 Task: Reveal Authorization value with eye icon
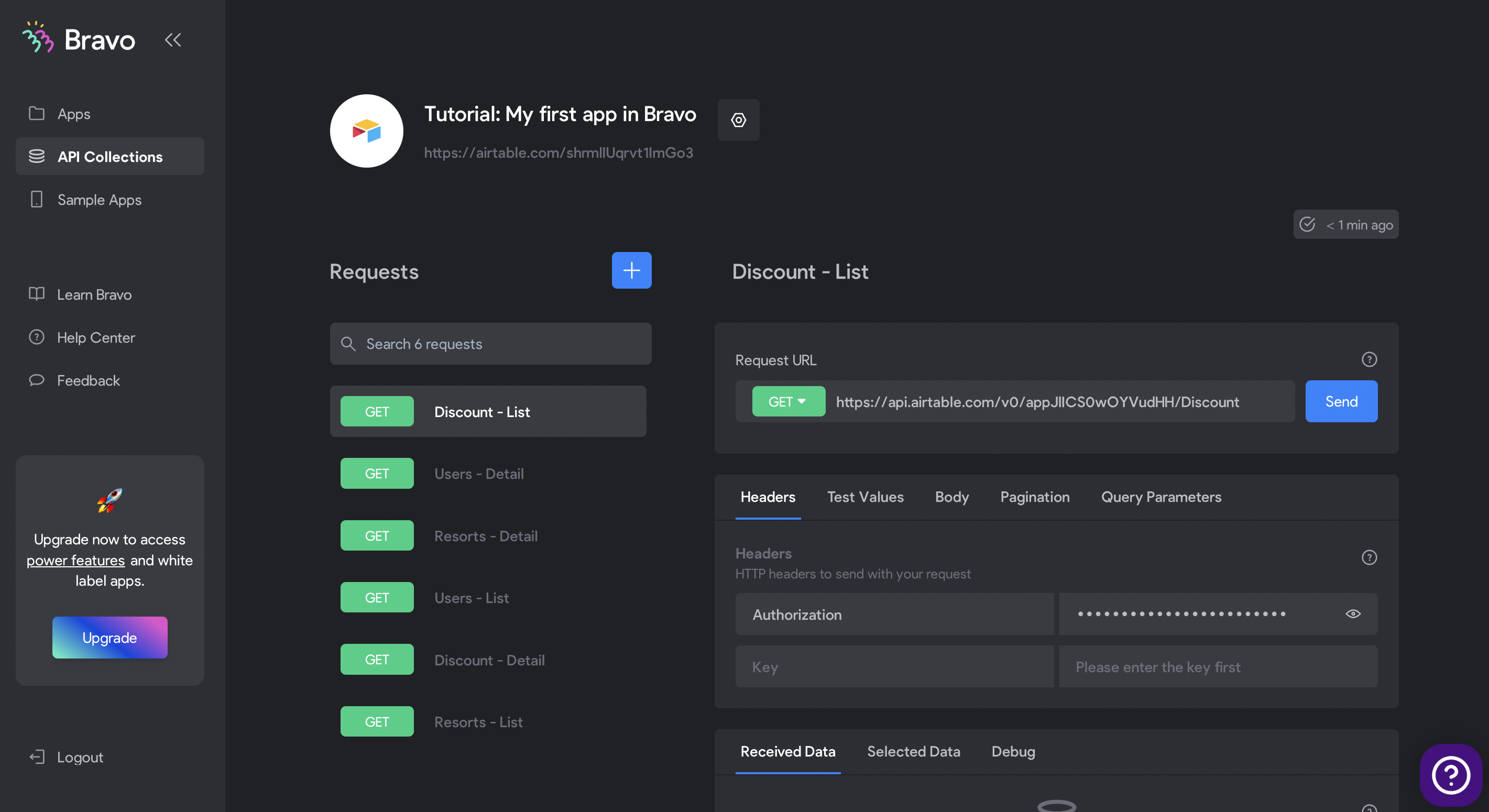click(x=1353, y=614)
